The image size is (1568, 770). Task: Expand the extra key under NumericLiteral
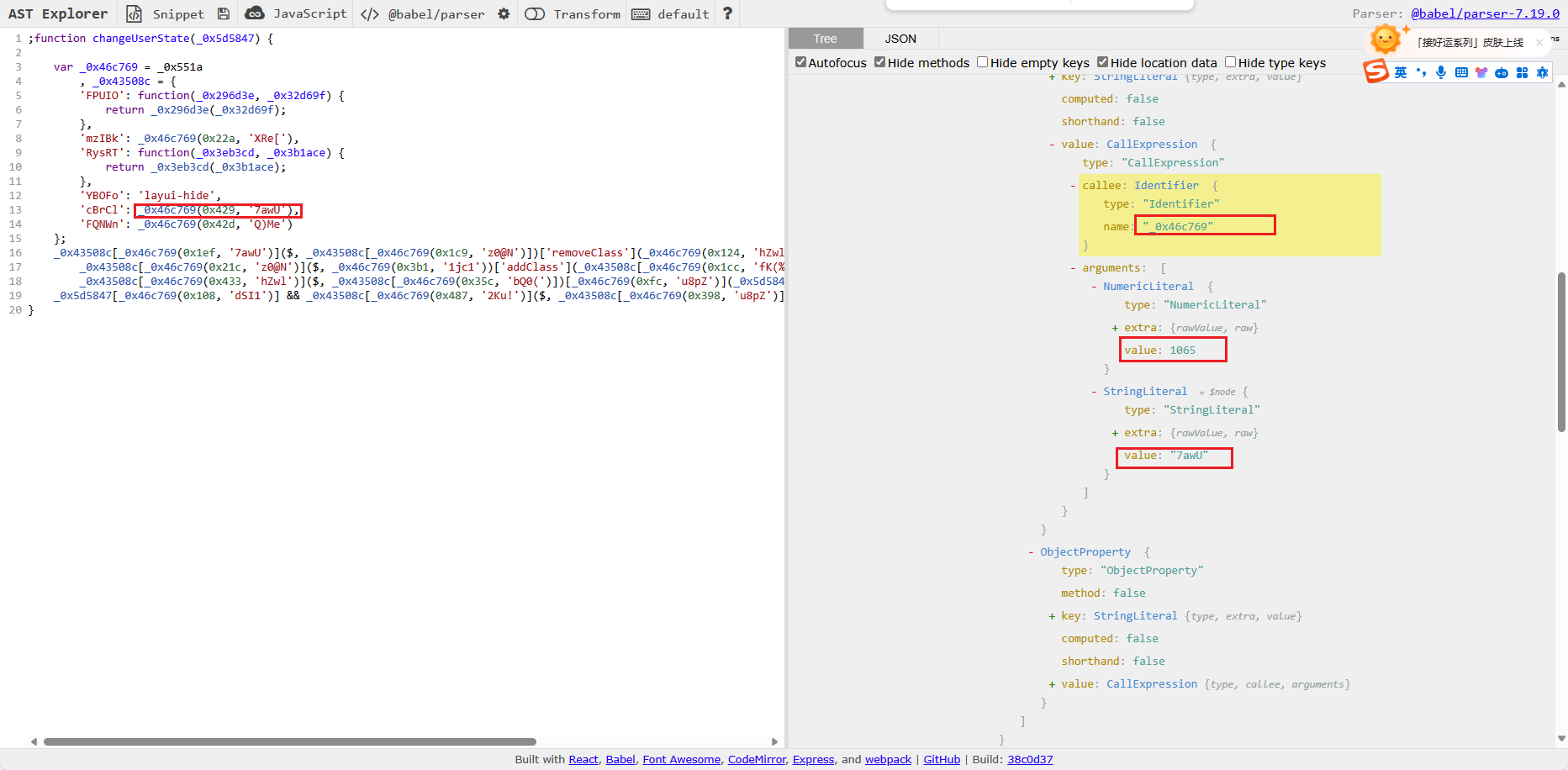click(x=1115, y=328)
